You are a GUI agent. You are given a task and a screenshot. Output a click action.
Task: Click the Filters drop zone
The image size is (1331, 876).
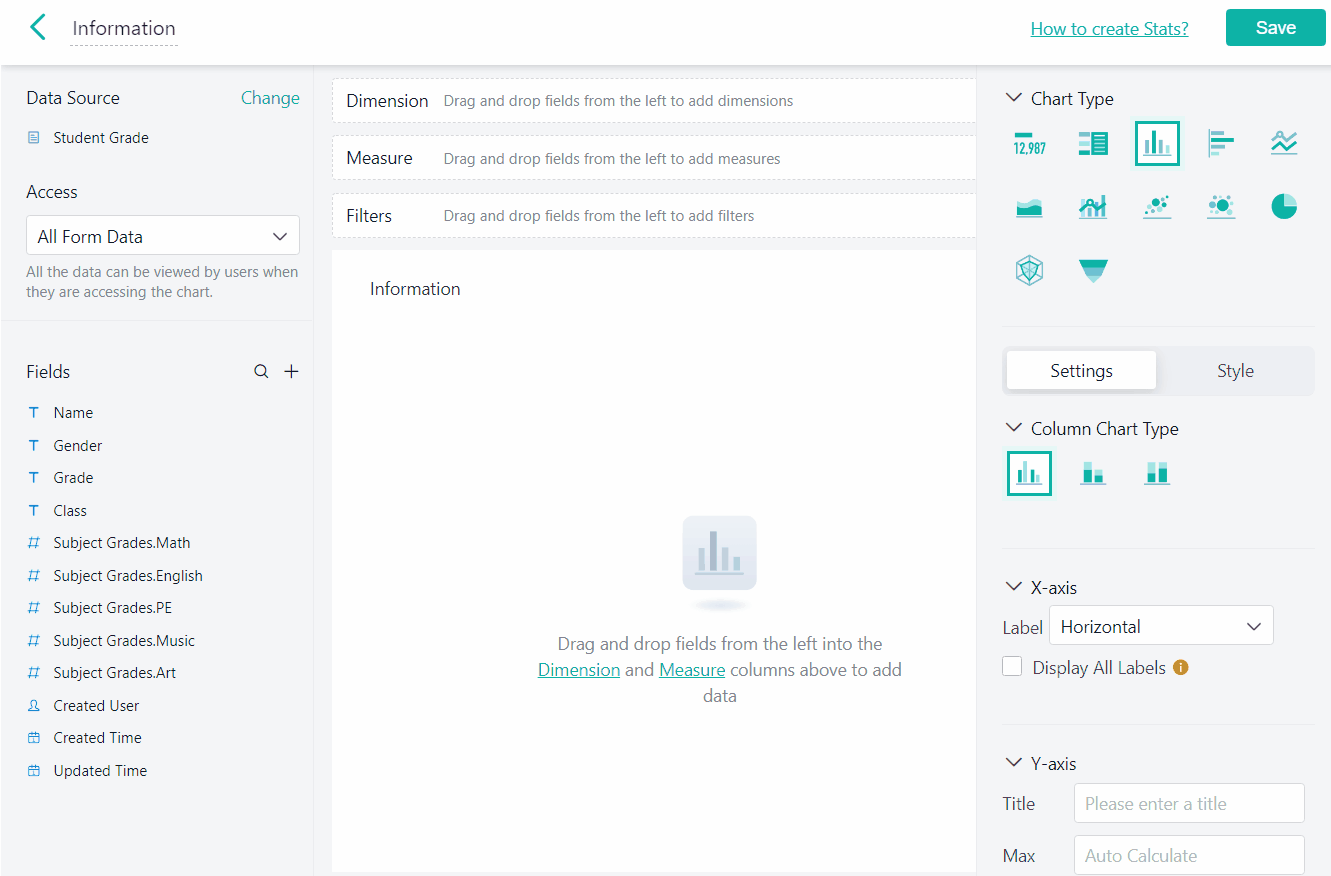point(654,215)
